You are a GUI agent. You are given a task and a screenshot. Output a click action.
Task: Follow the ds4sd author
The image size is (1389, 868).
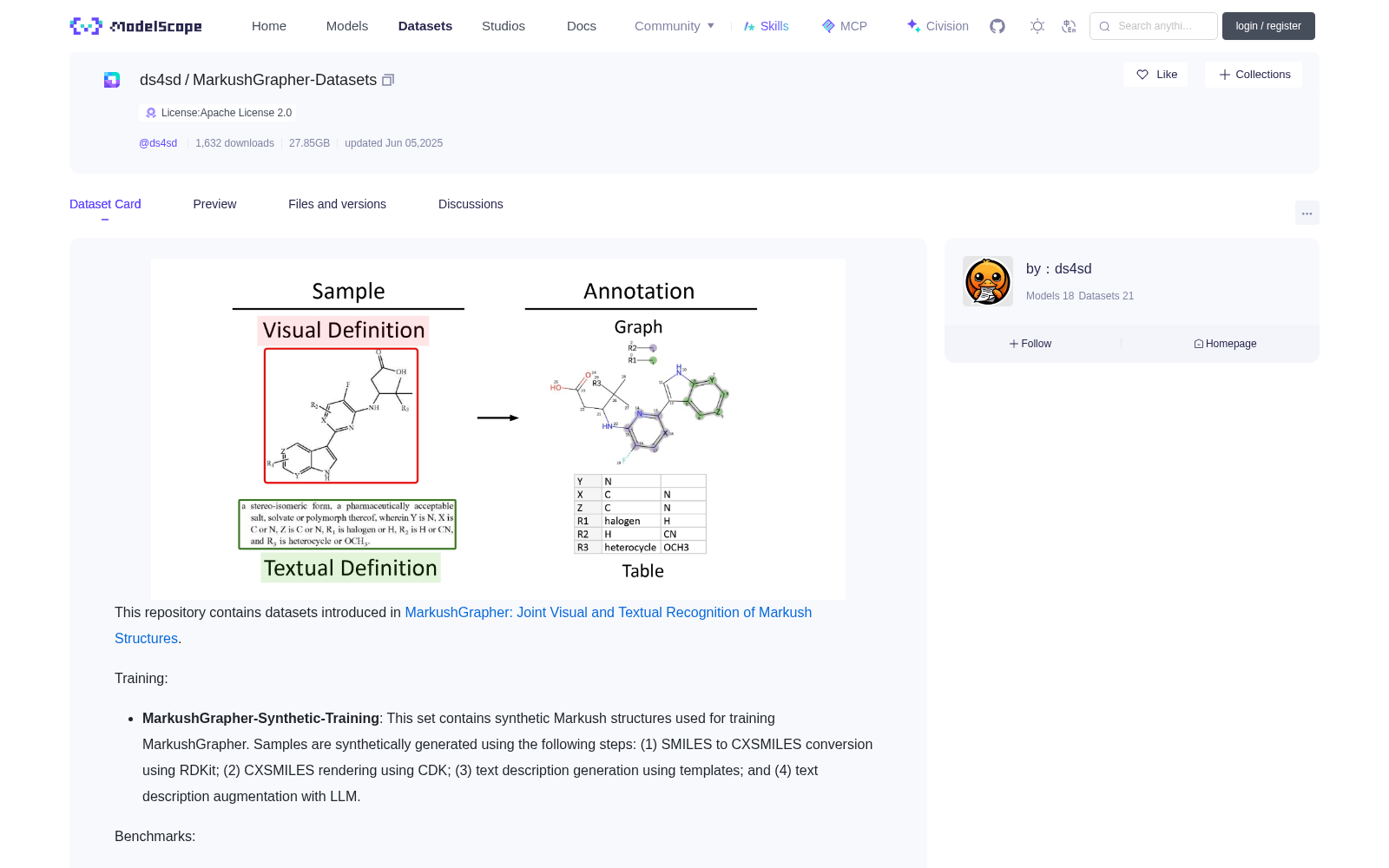[x=1030, y=344]
